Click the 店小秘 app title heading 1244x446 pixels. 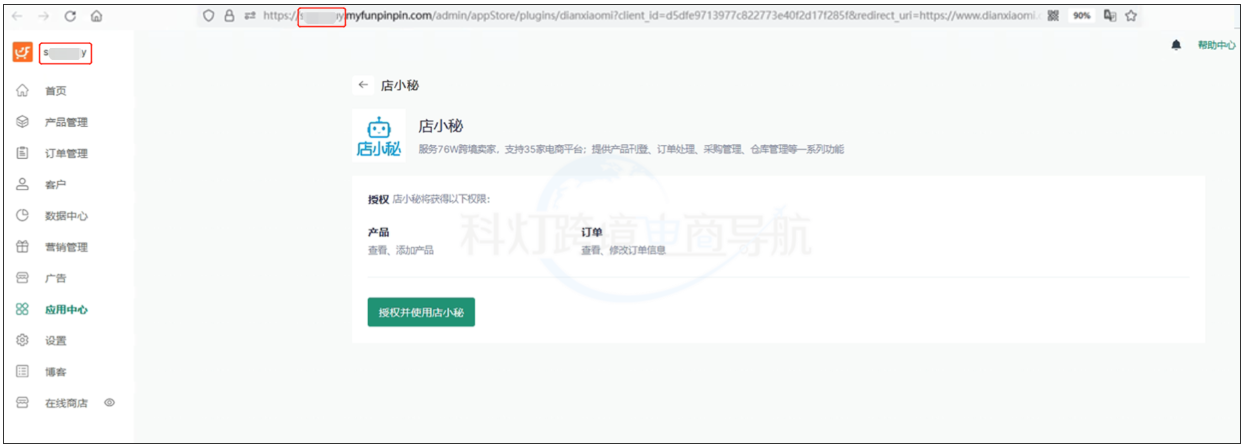click(441, 126)
